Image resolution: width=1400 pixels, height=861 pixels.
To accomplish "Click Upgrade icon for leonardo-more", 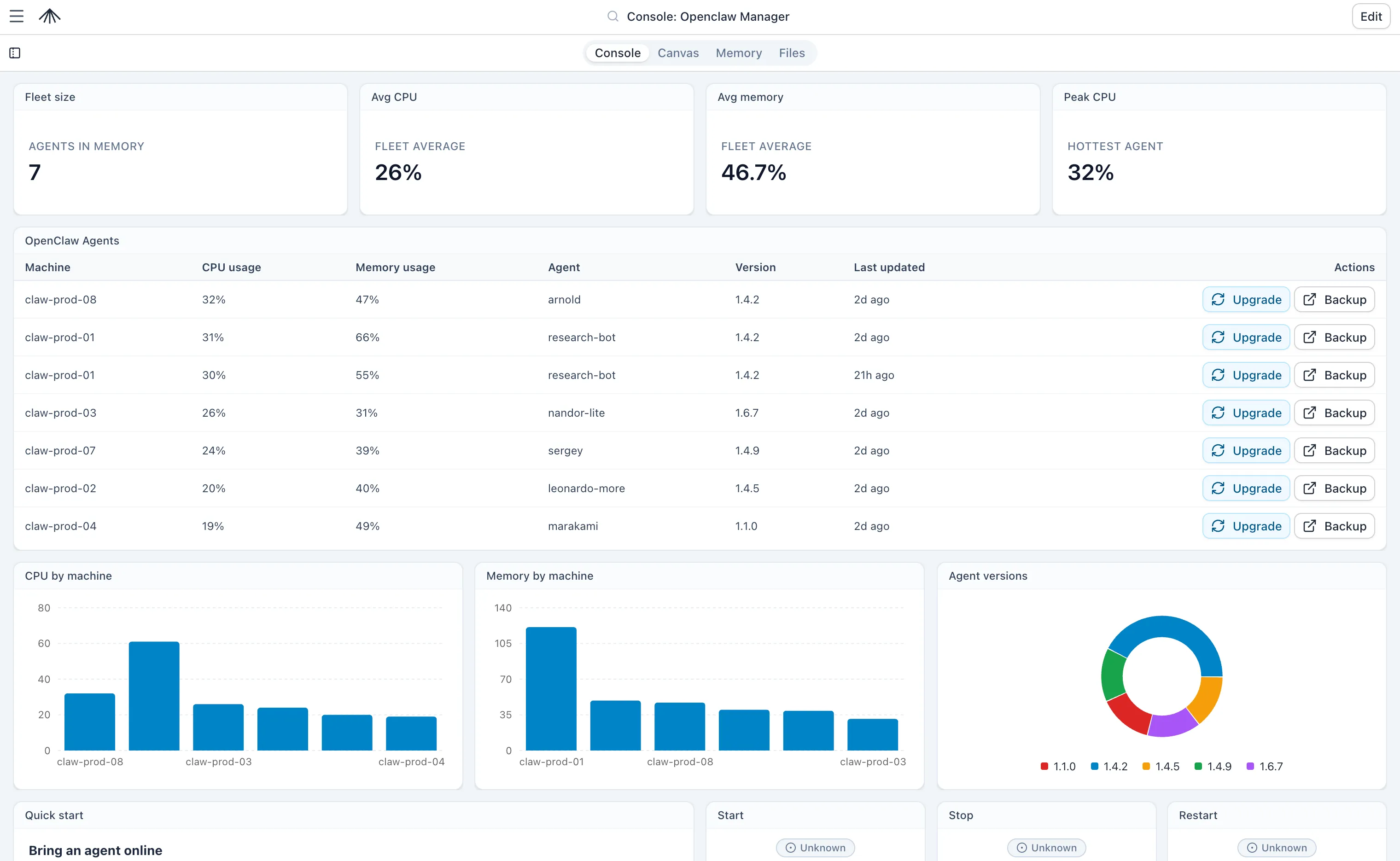I will (1218, 488).
